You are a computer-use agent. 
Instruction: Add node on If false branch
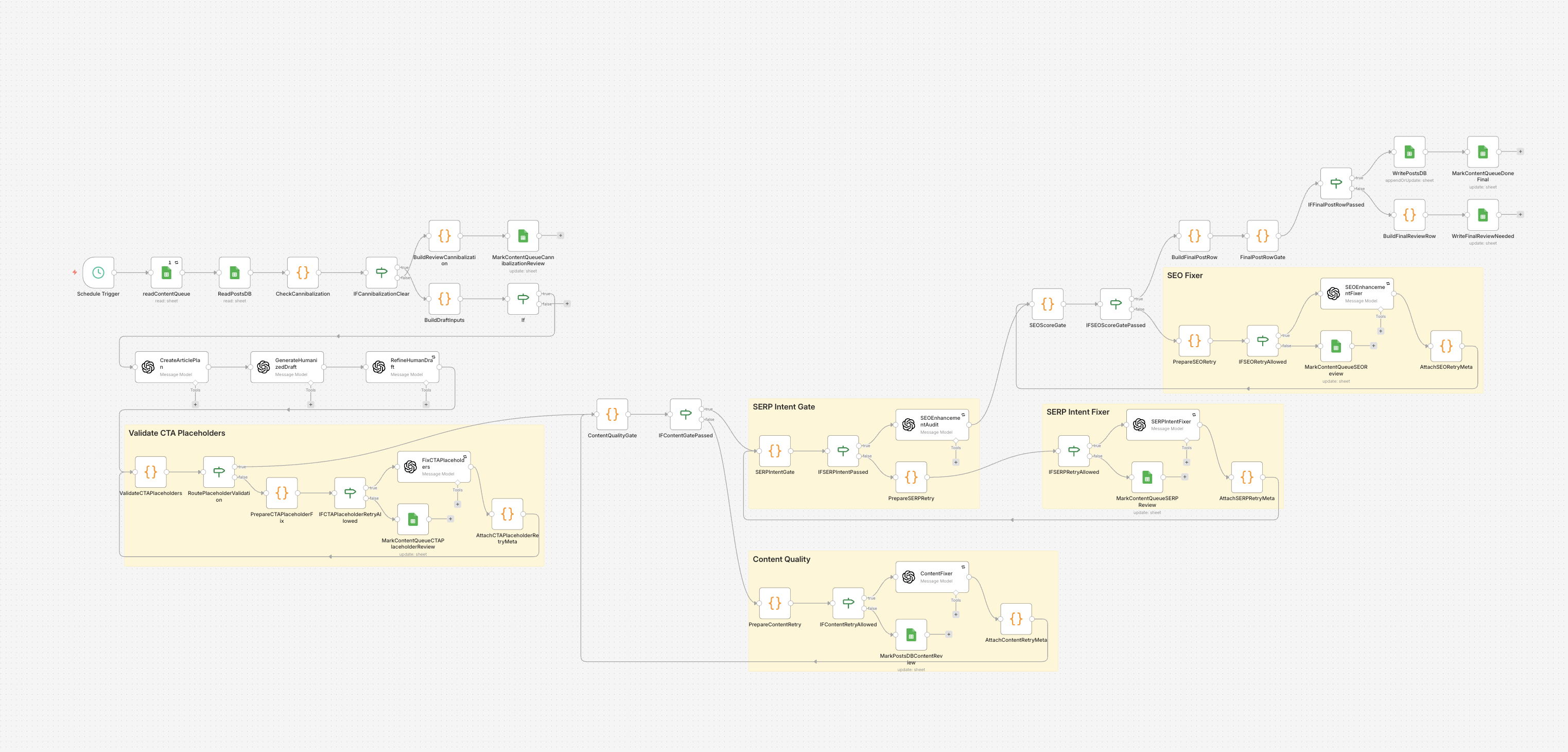point(567,303)
